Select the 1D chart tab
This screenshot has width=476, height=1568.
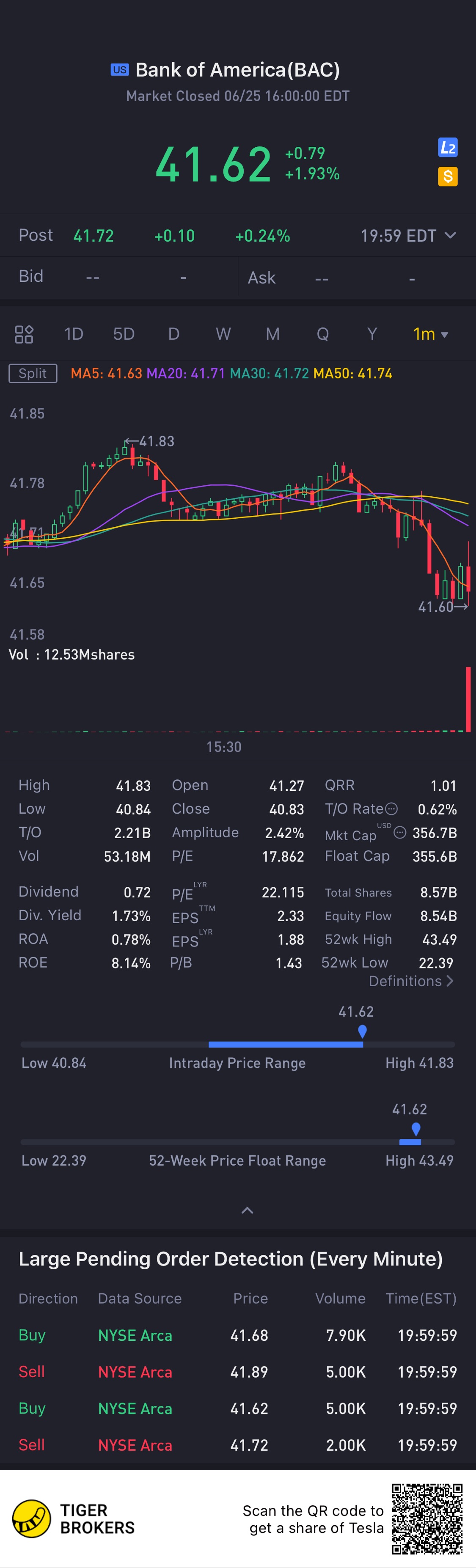[x=74, y=334]
